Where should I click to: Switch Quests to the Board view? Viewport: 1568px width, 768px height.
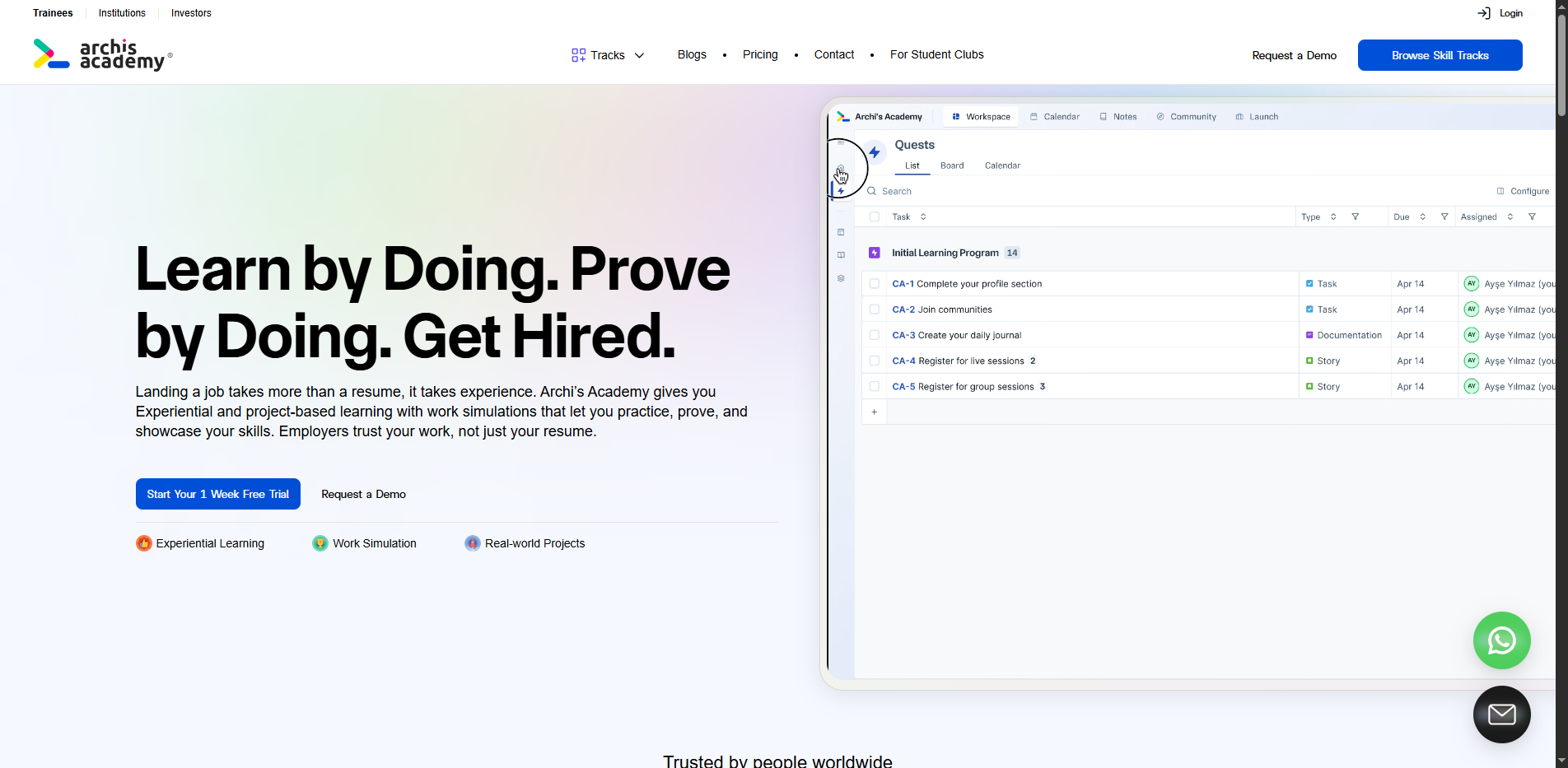pyautogui.click(x=952, y=165)
